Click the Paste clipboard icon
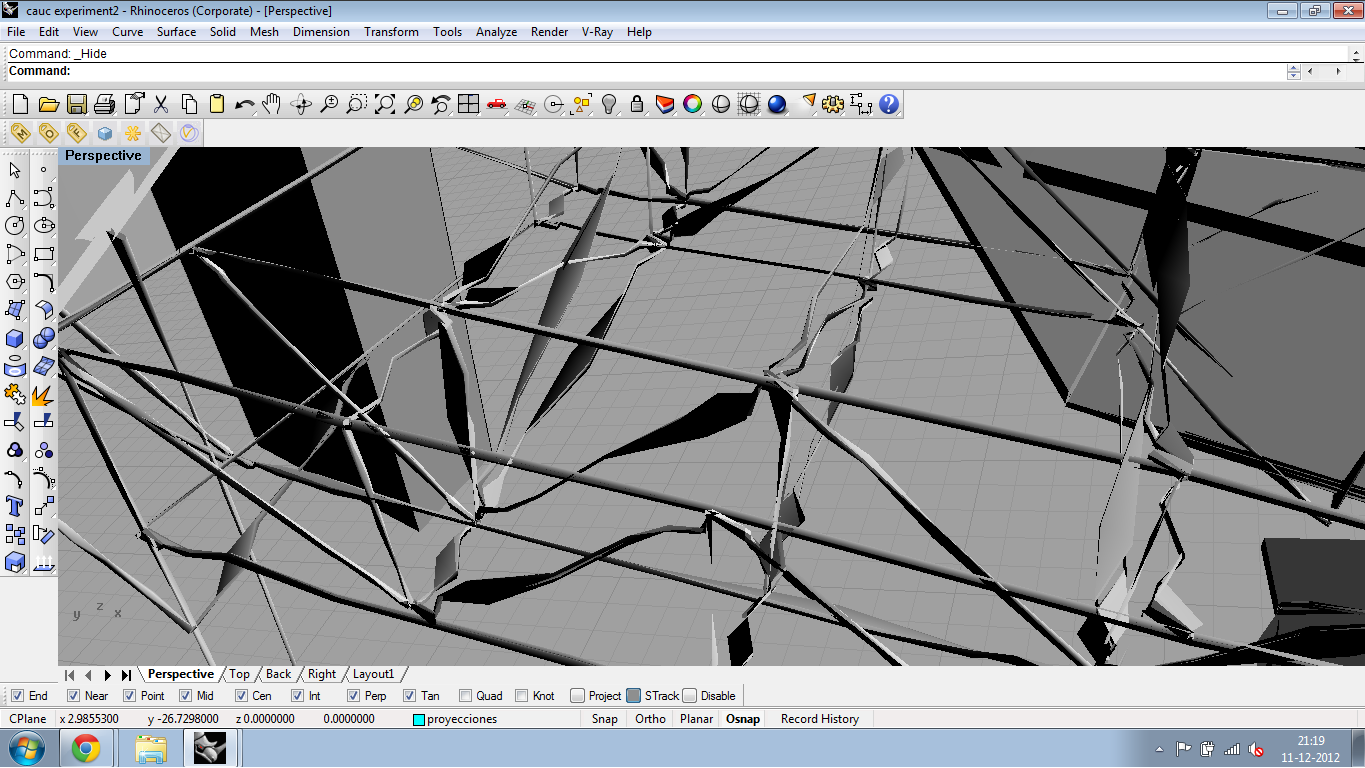 (216, 104)
